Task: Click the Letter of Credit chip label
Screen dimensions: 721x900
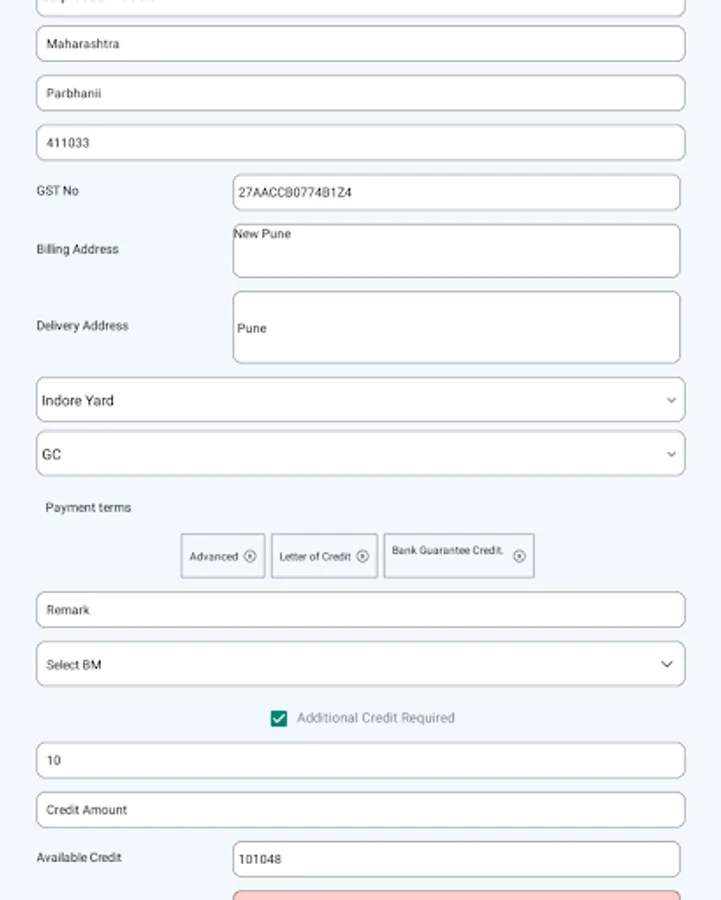Action: 315,556
